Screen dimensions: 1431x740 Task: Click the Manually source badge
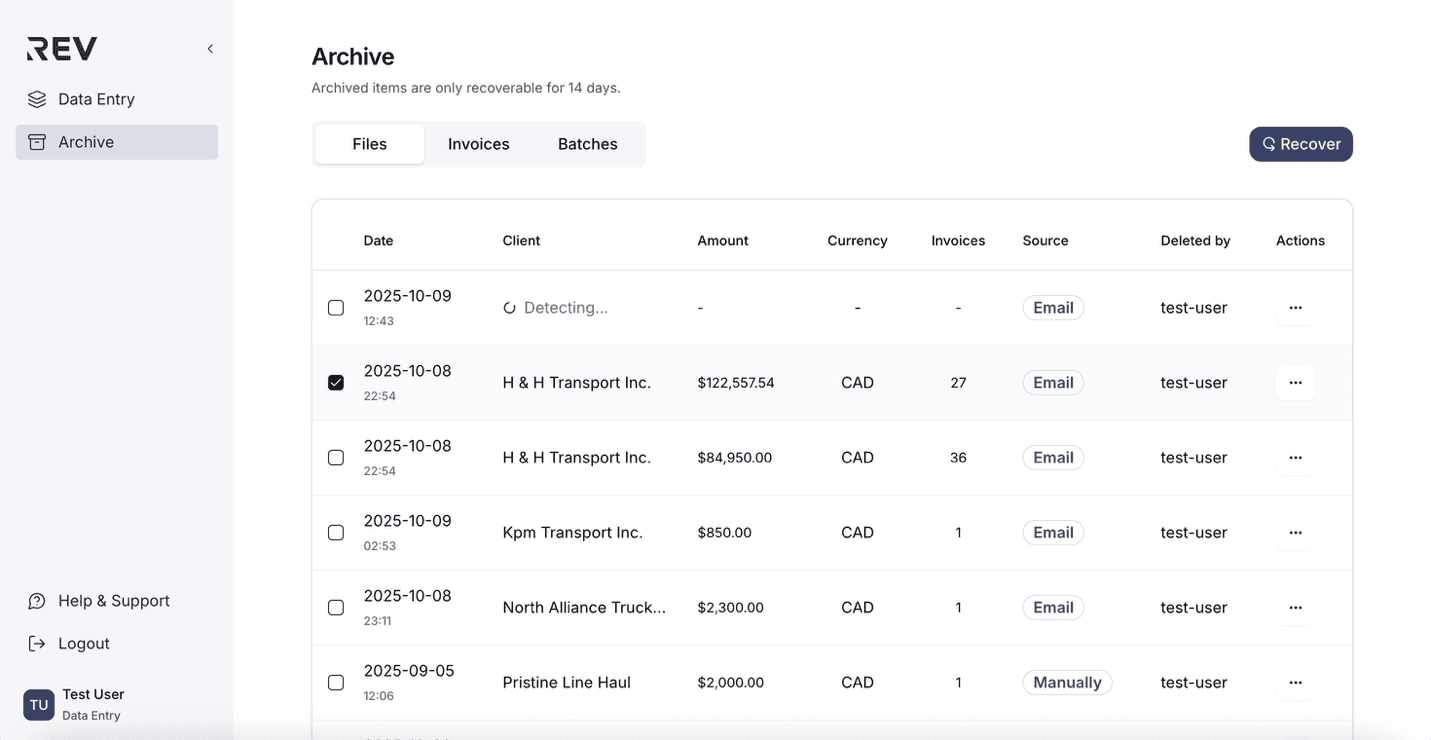[x=1066, y=683]
